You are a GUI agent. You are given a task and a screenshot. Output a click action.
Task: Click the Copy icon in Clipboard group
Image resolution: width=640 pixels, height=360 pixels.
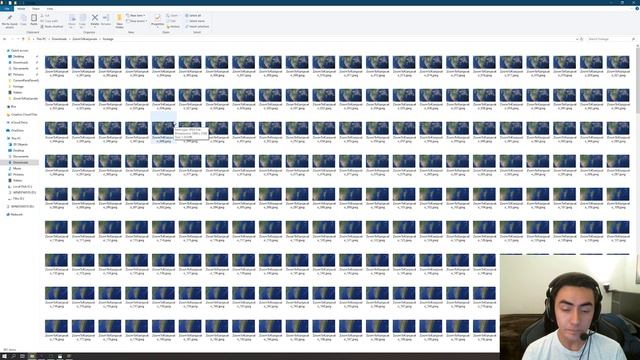pyautogui.click(x=23, y=18)
